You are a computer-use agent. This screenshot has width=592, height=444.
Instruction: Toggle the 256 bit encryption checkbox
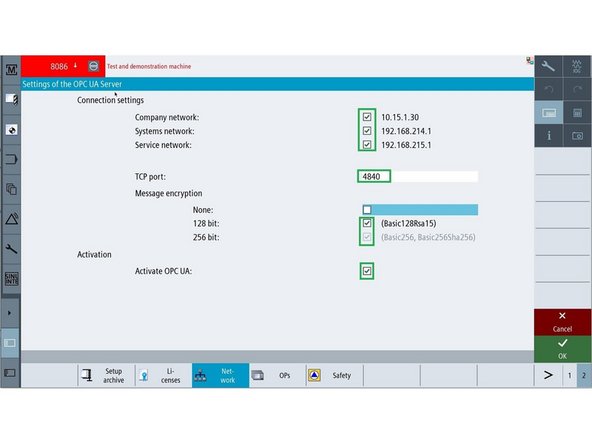coord(367,237)
